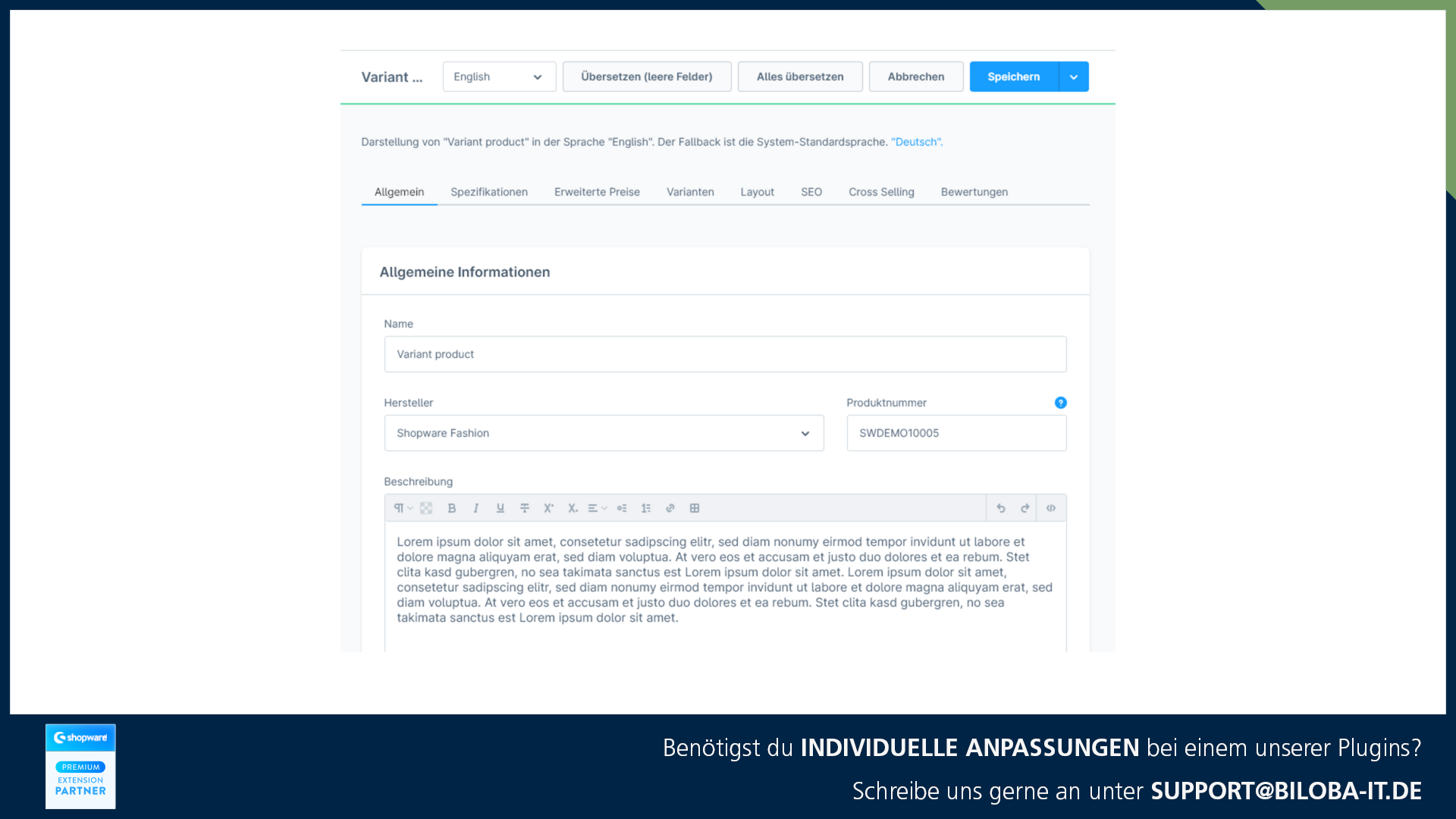Click the Undo icon in editor toolbar
1456x819 pixels.
[x=1001, y=508]
